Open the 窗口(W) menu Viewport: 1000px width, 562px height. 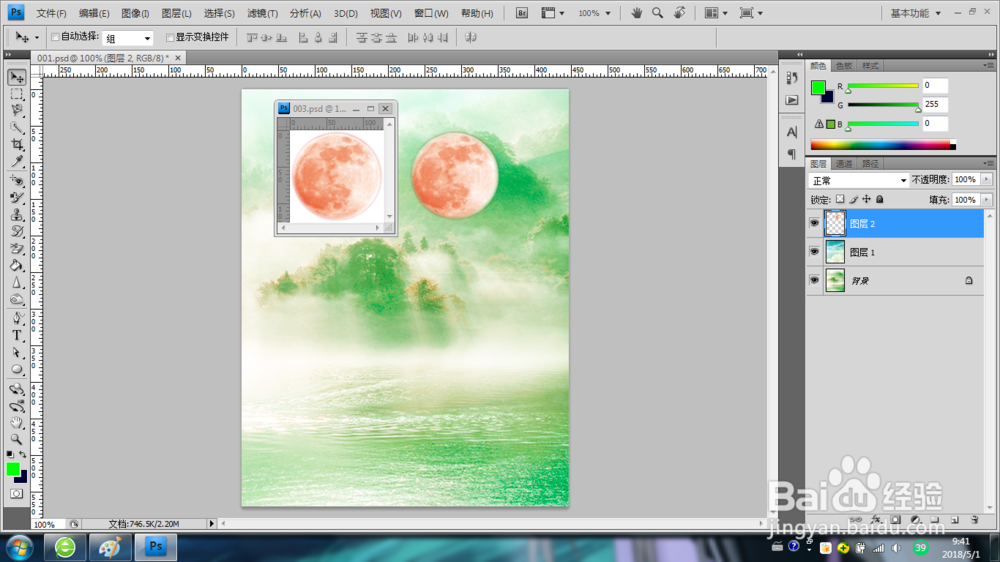click(431, 13)
